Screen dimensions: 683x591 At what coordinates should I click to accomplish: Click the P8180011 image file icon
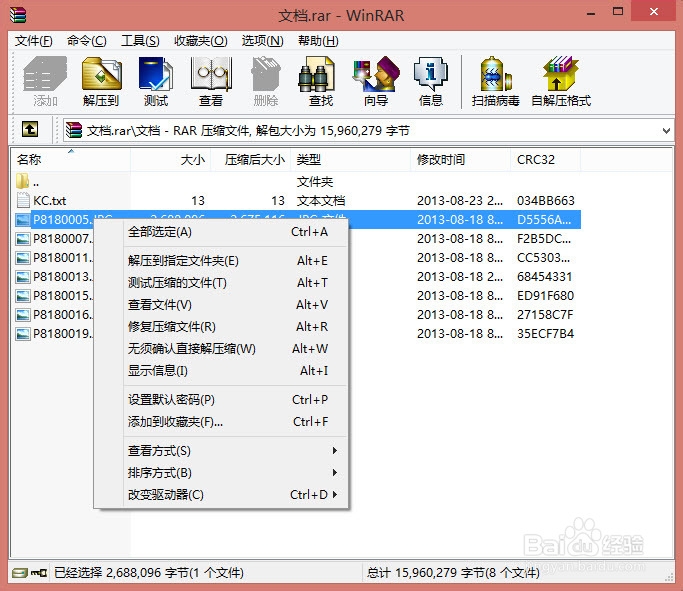[x=23, y=258]
